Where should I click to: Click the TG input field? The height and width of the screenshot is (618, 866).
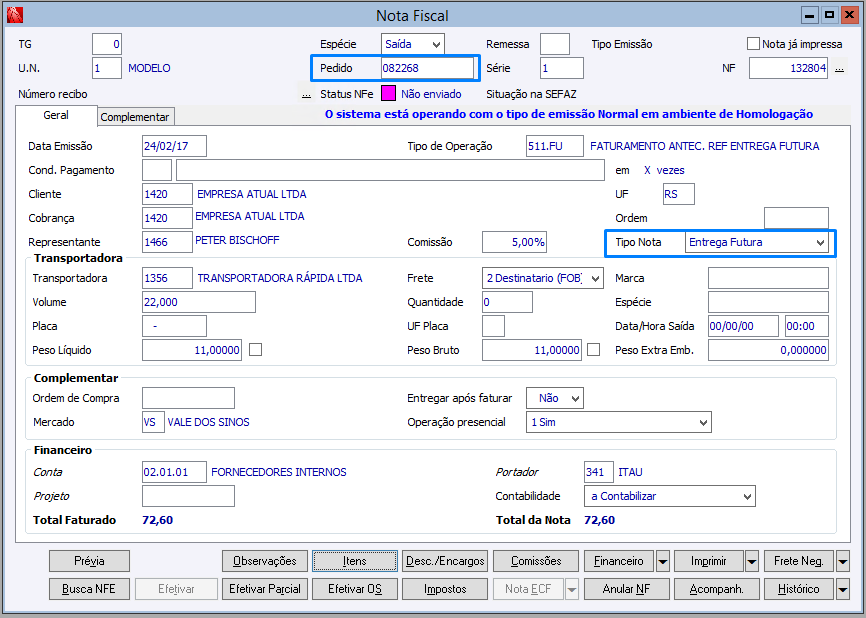tap(107, 44)
